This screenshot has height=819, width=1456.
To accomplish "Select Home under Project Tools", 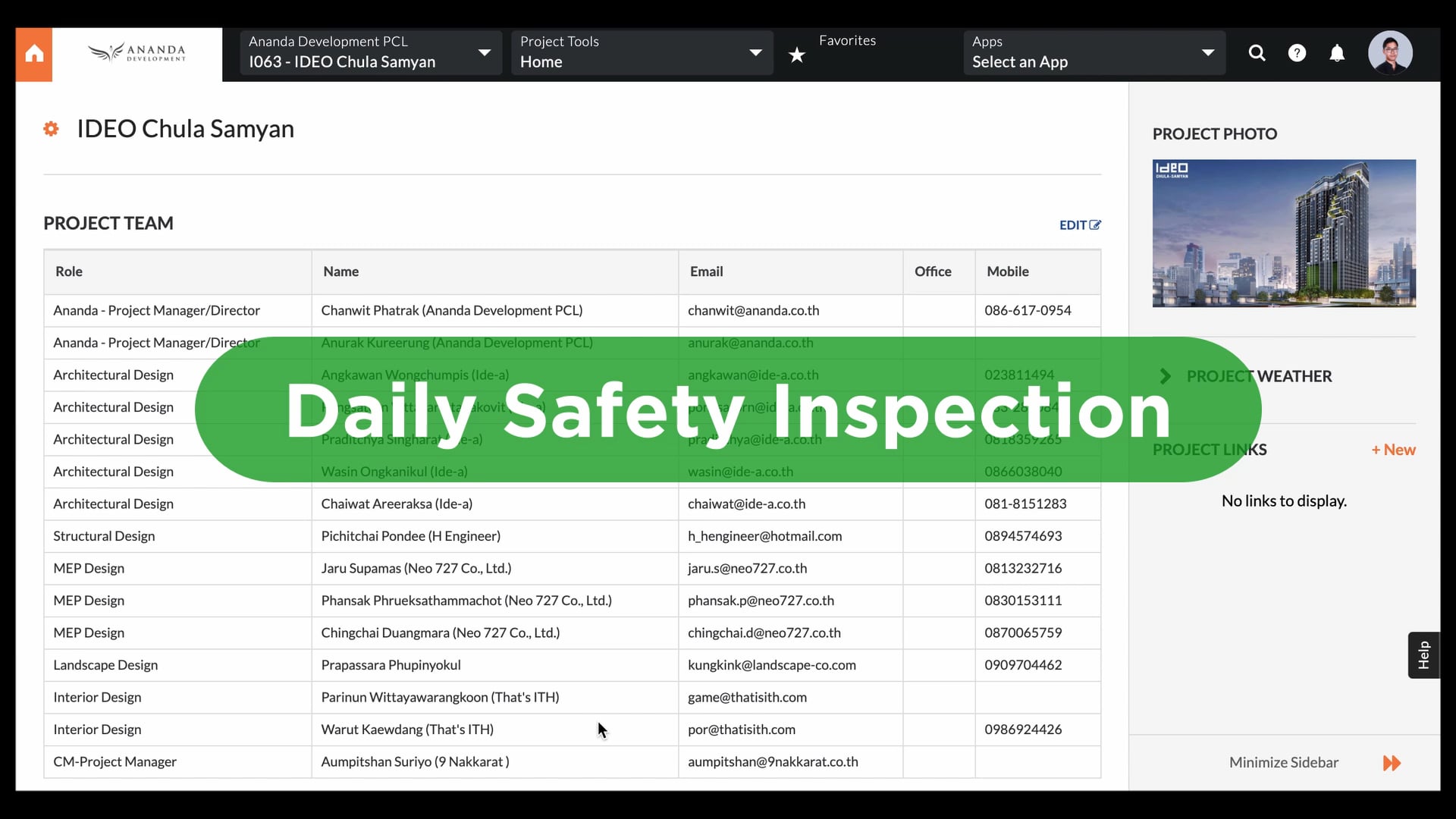I will (541, 61).
